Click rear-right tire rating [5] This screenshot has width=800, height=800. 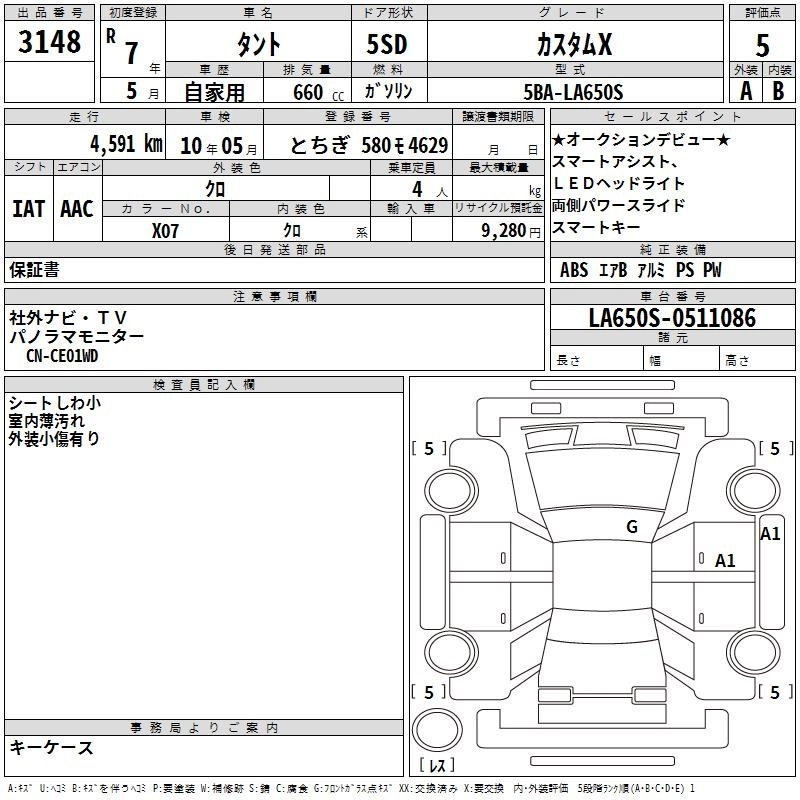pos(776,693)
